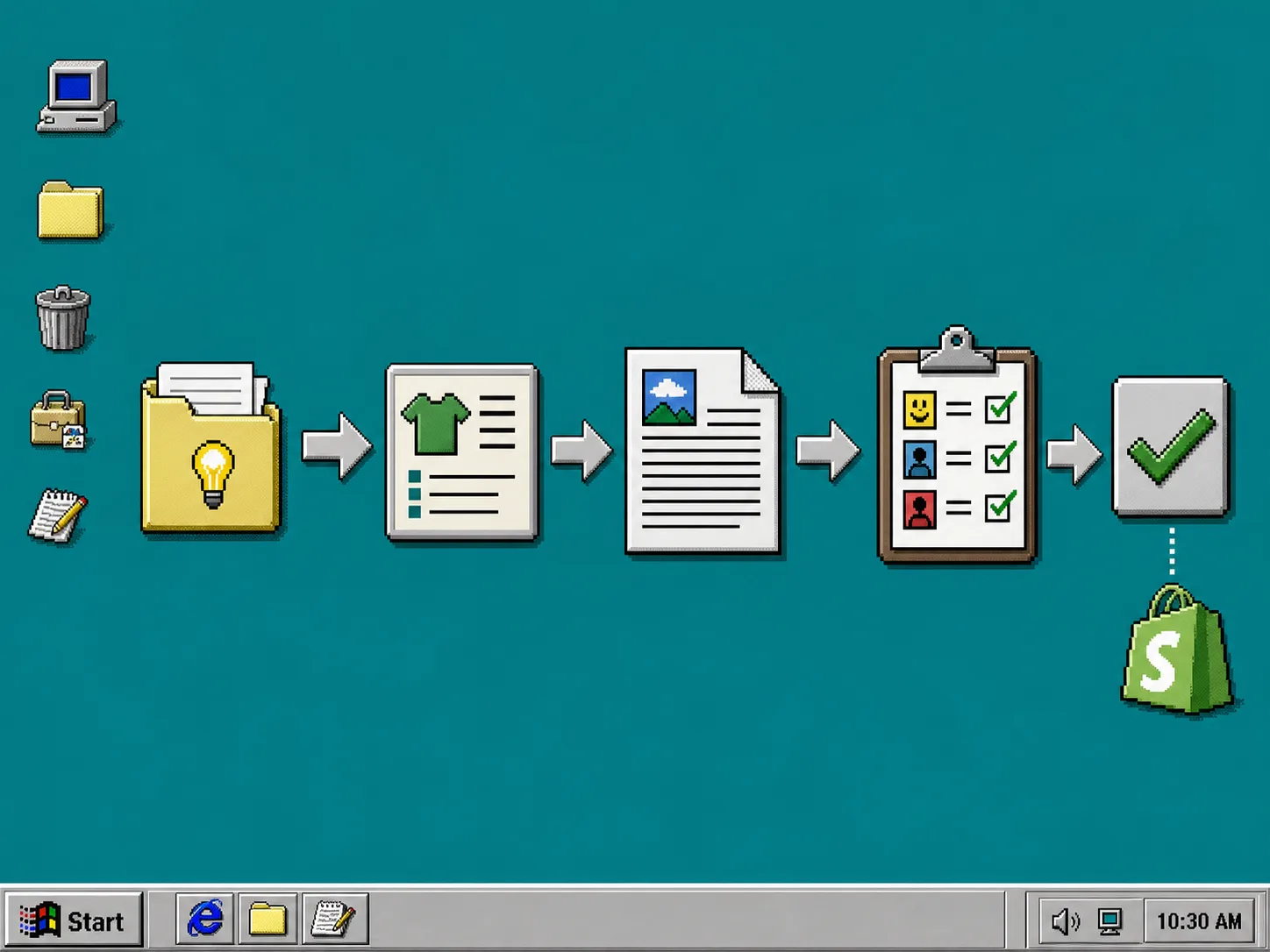Click the red person avatar on clipboard
This screenshot has height=952, width=1270.
tap(919, 510)
